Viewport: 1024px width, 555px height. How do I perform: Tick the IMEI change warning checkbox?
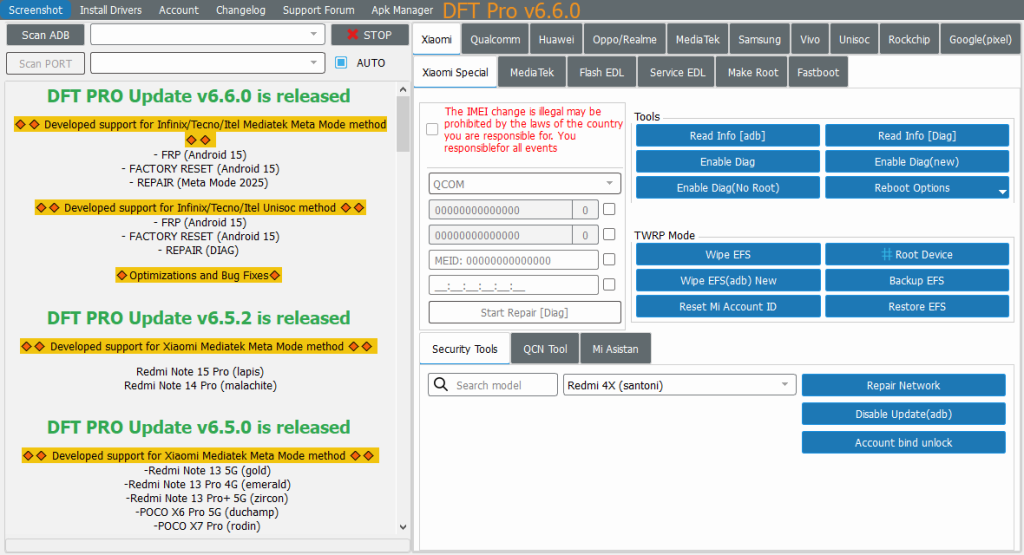click(432, 129)
